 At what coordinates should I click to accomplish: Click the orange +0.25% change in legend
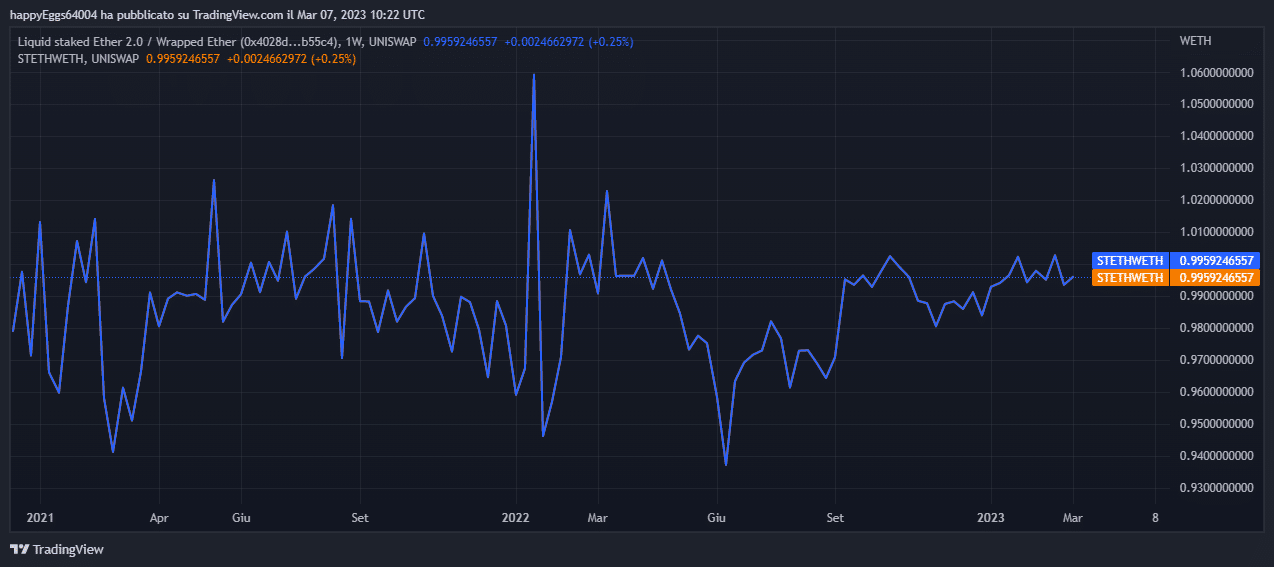[x=333, y=59]
